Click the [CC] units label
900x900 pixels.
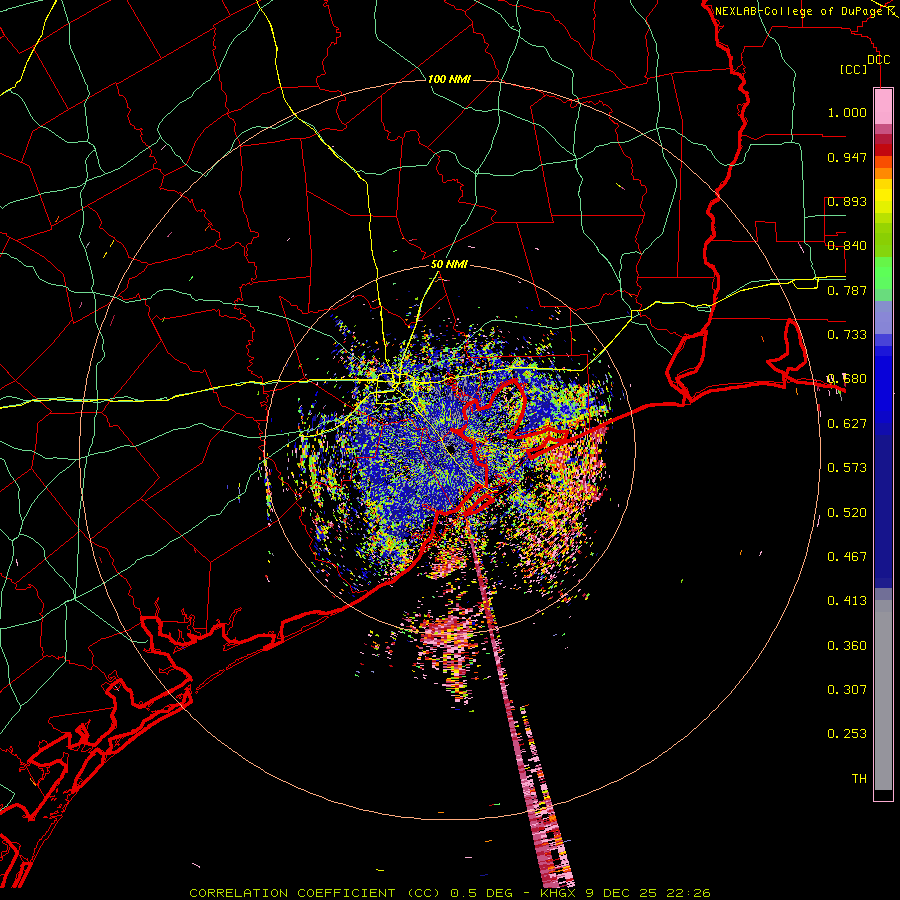[x=853, y=69]
